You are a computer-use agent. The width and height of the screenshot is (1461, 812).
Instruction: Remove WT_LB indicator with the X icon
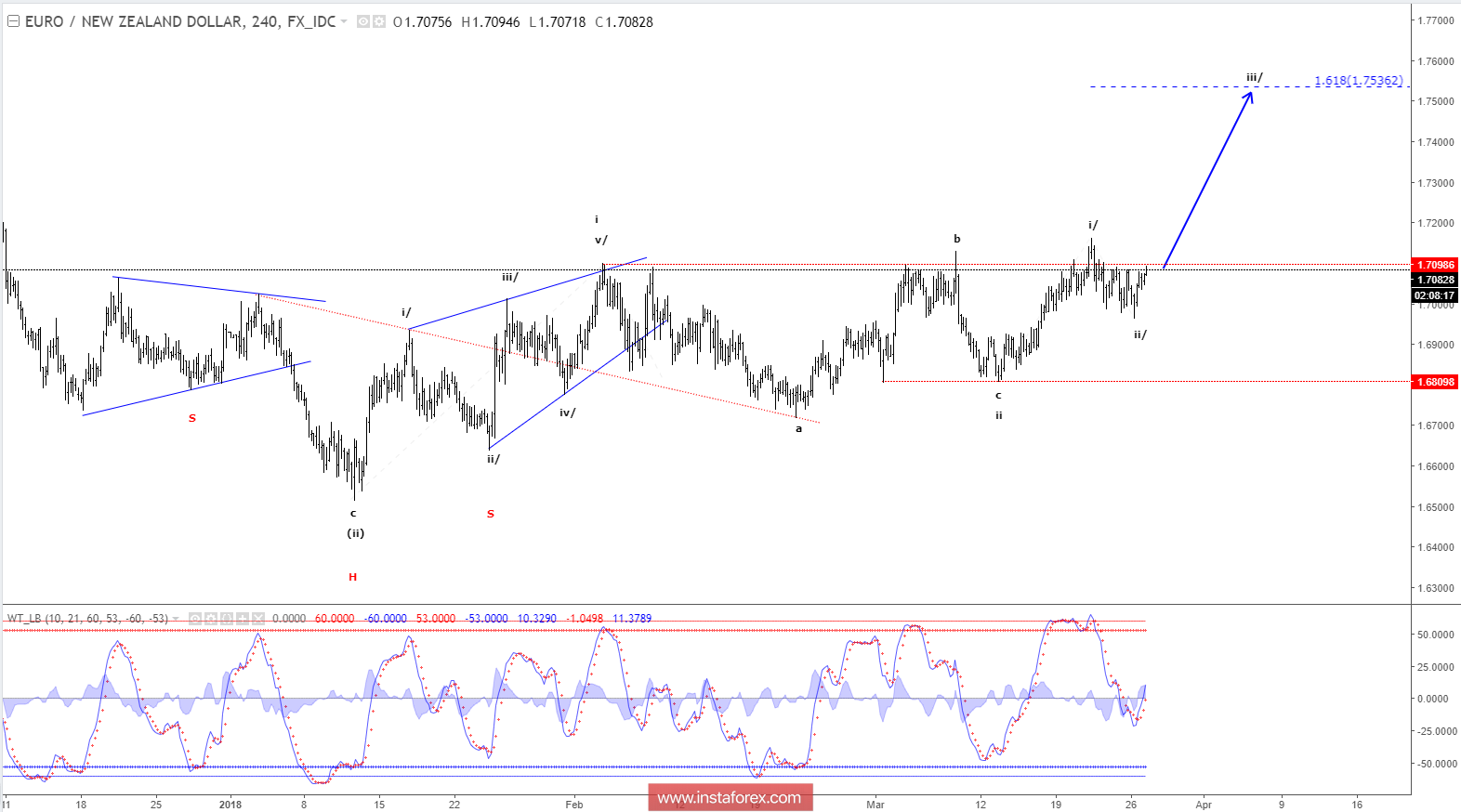258,618
